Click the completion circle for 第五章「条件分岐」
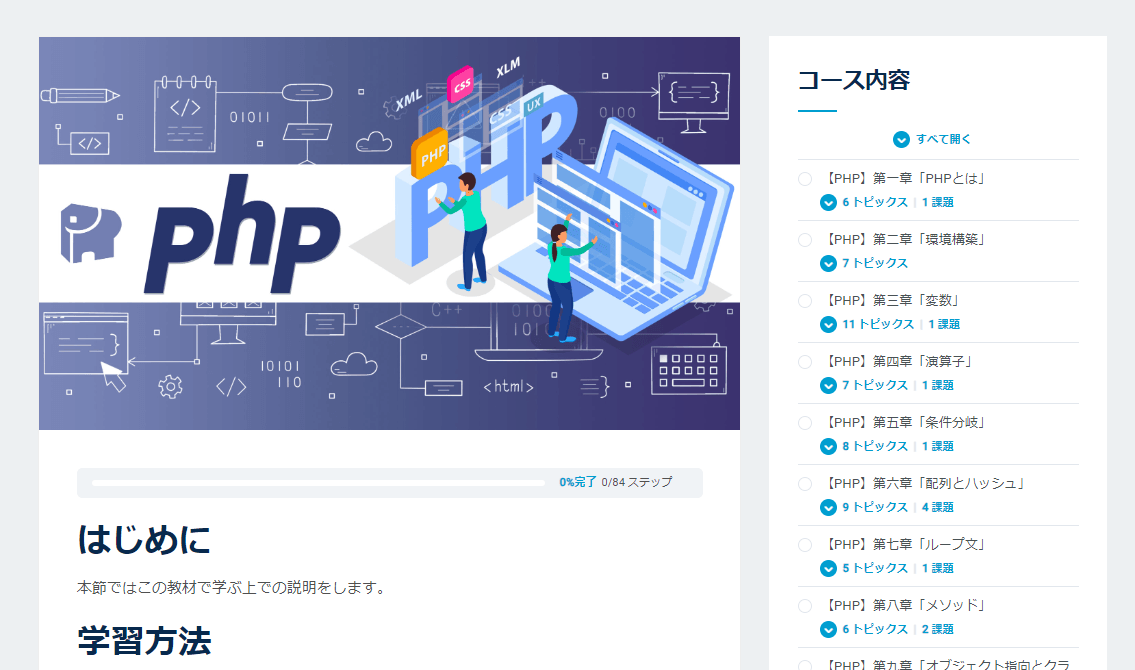 (x=805, y=423)
